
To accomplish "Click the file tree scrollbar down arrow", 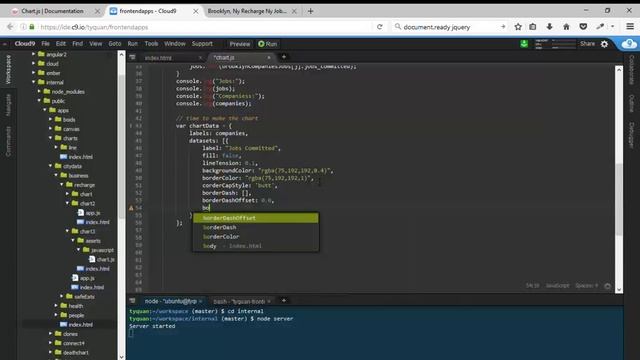I will coord(121,356).
